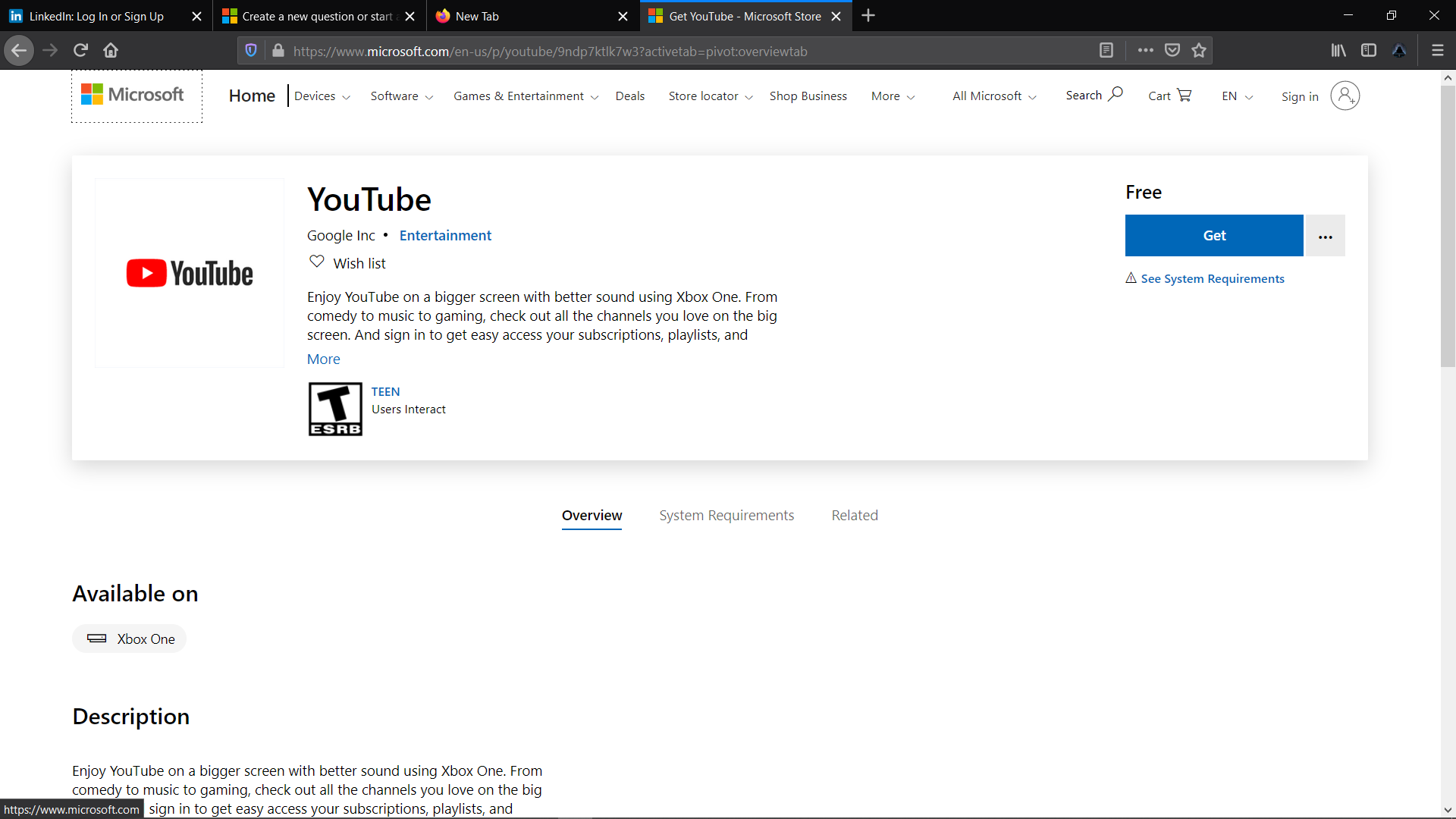Click the Free price label
The width and height of the screenshot is (1456, 819).
(x=1143, y=193)
